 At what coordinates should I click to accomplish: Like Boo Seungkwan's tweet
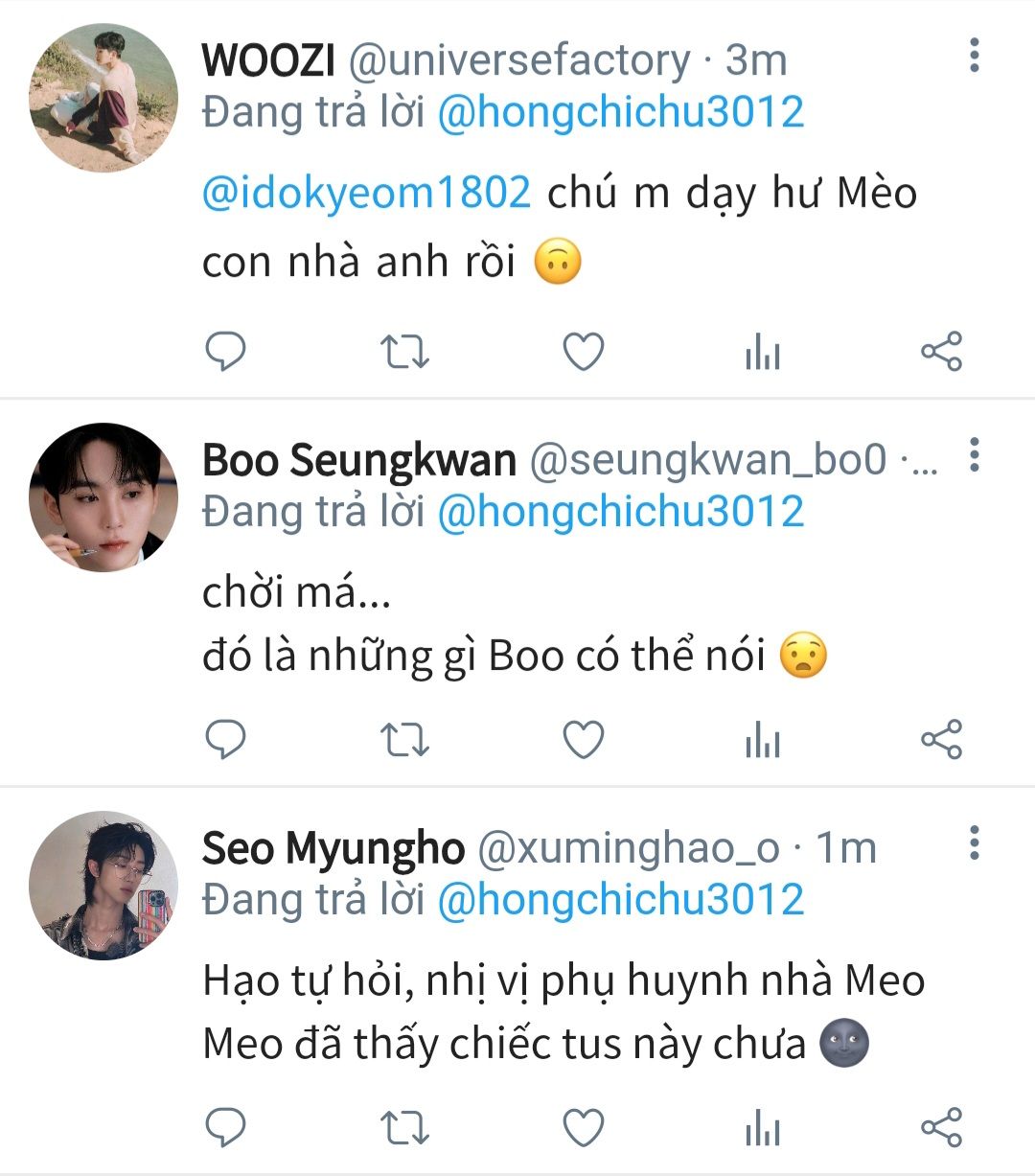583,740
